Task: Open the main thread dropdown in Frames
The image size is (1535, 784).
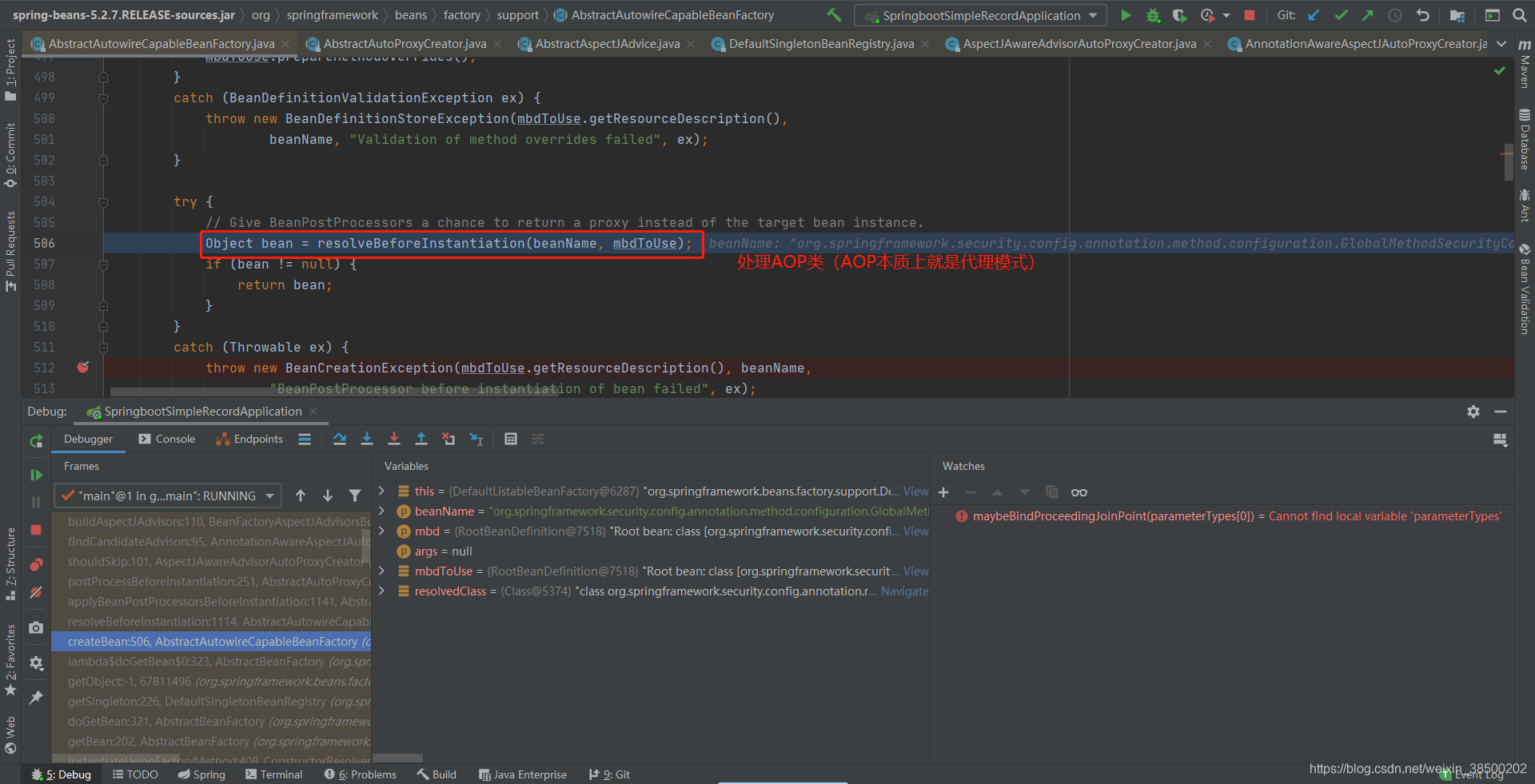Action: [x=270, y=495]
